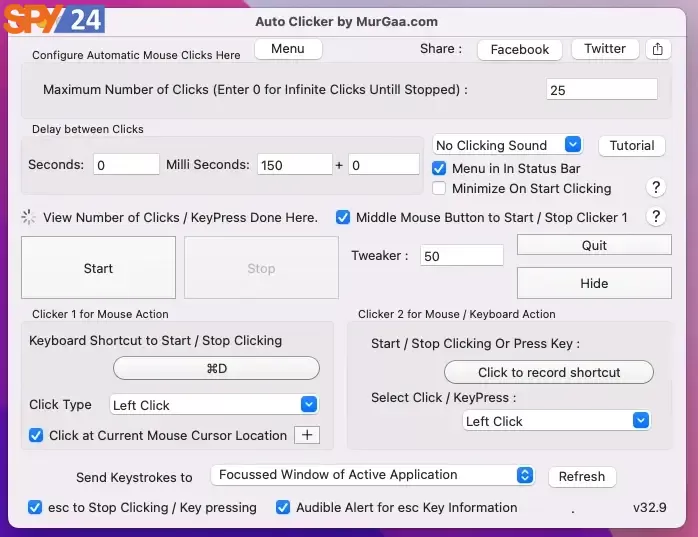Image resolution: width=698 pixels, height=537 pixels.
Task: Focus the Seconds delay field
Action: (x=126, y=164)
